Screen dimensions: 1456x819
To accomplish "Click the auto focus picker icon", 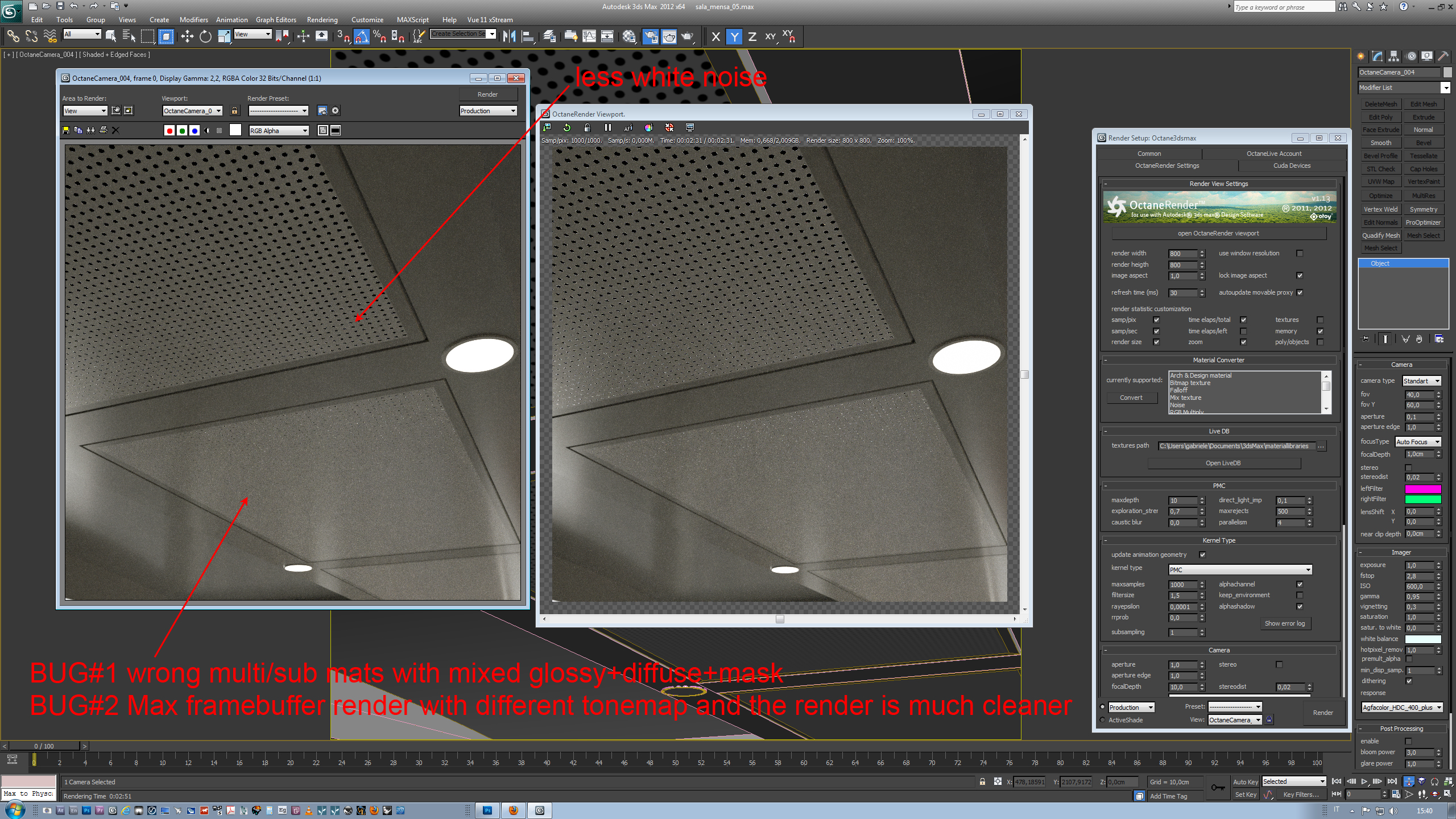I will [x=628, y=127].
